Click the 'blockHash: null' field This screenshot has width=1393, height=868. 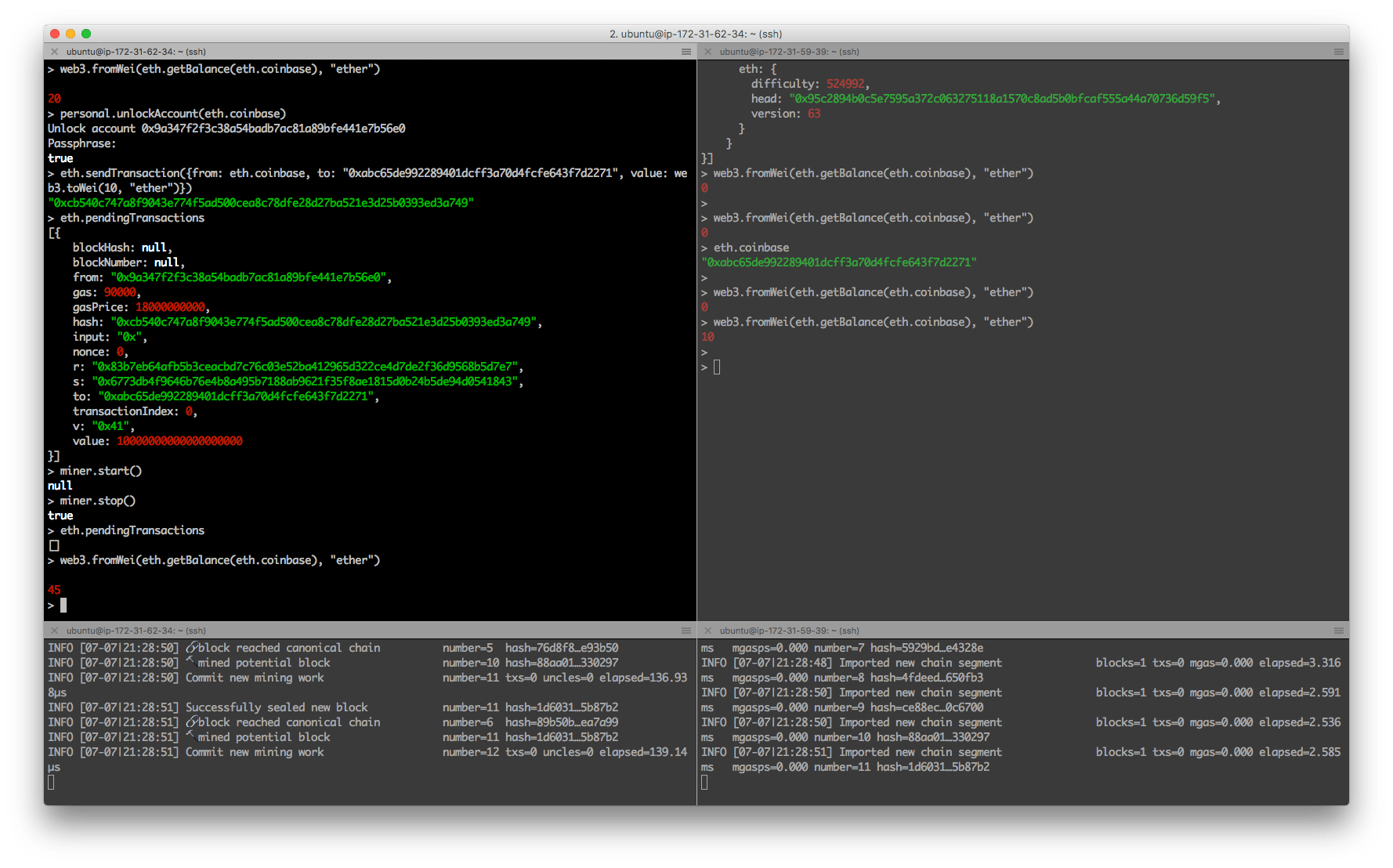pyautogui.click(x=122, y=248)
